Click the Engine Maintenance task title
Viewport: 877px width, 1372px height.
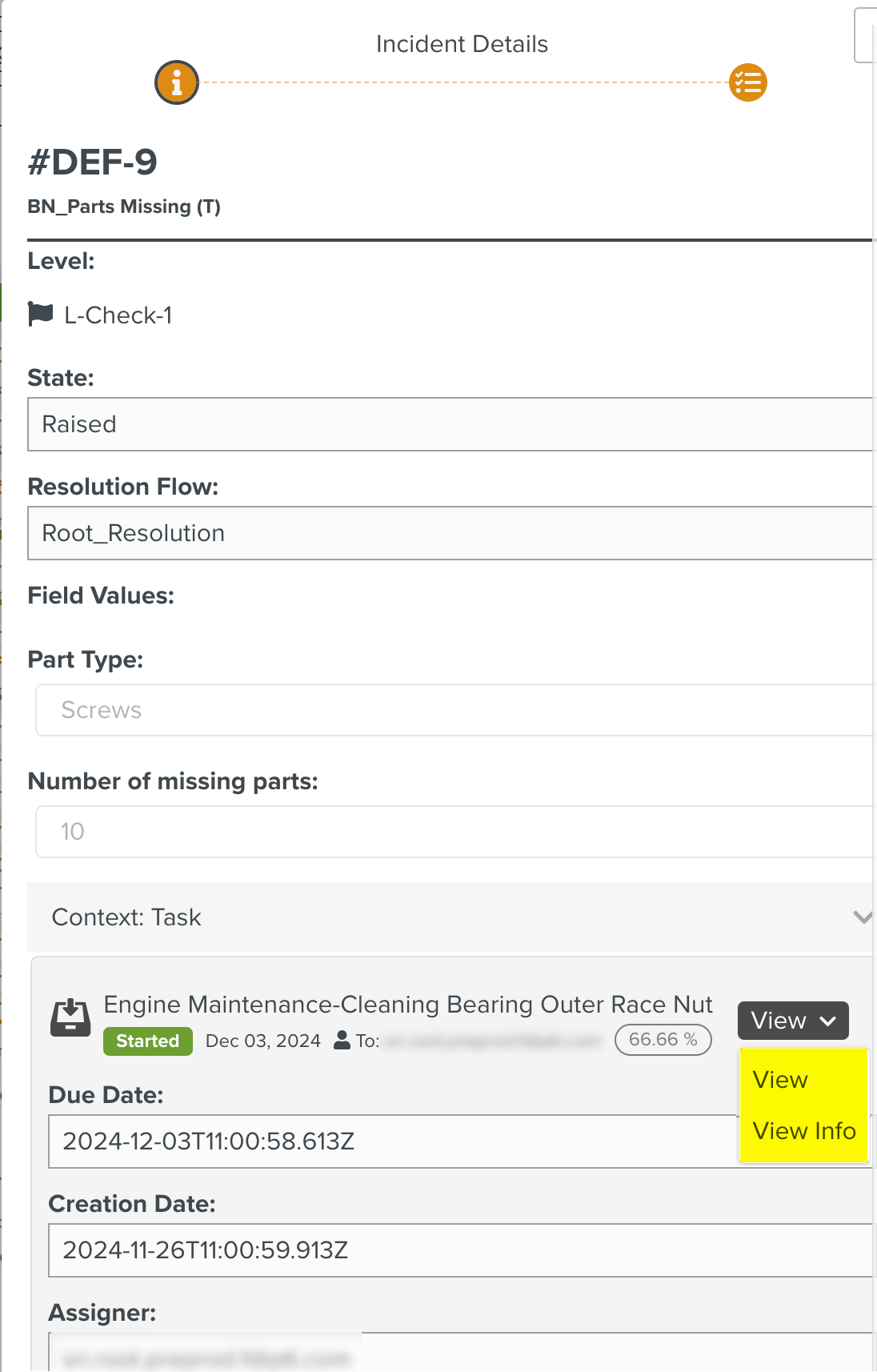[408, 1005]
